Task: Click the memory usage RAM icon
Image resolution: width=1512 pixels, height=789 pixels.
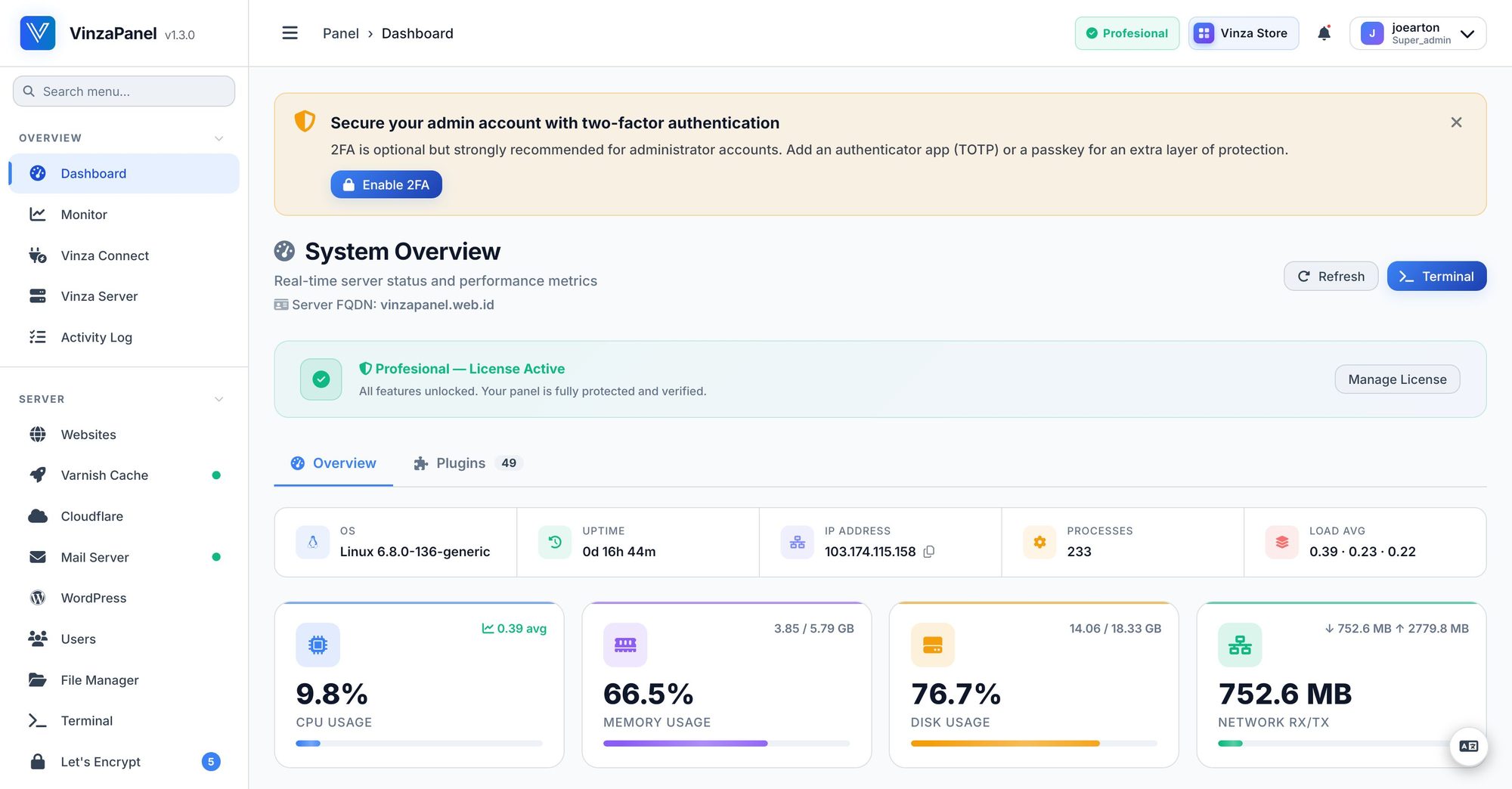Action: coord(625,645)
